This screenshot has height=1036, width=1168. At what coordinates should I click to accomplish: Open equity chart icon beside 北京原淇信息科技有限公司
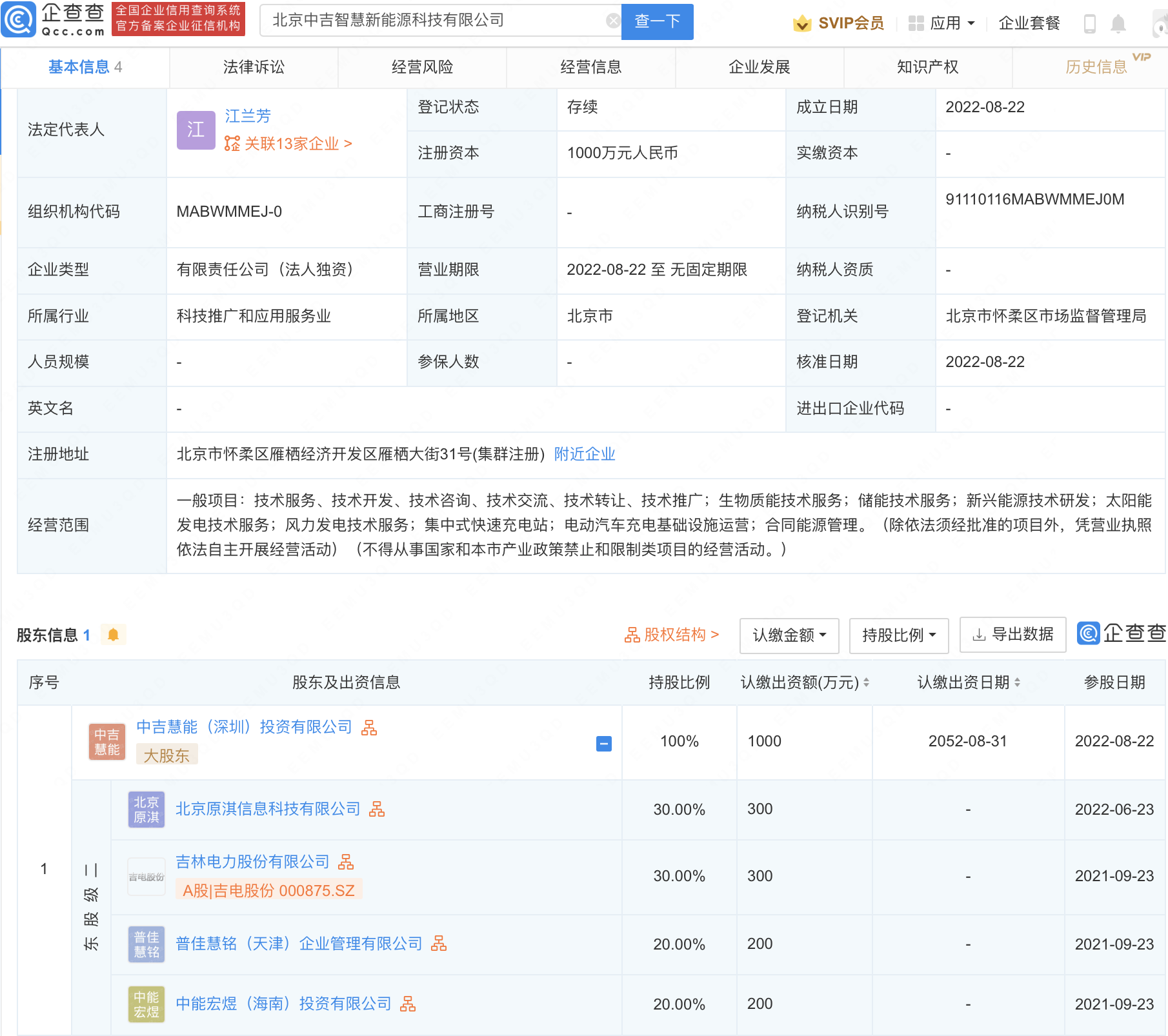pos(377,809)
